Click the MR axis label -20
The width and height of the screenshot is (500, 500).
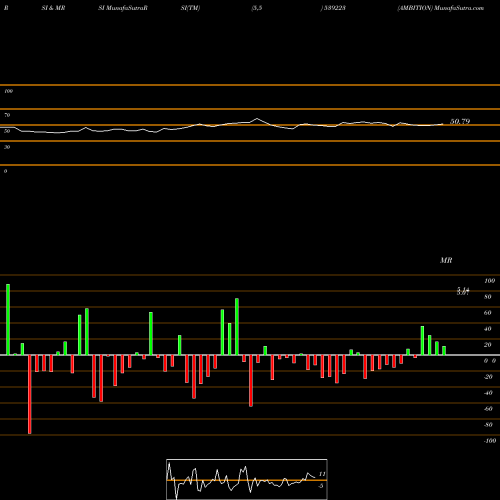(488, 377)
